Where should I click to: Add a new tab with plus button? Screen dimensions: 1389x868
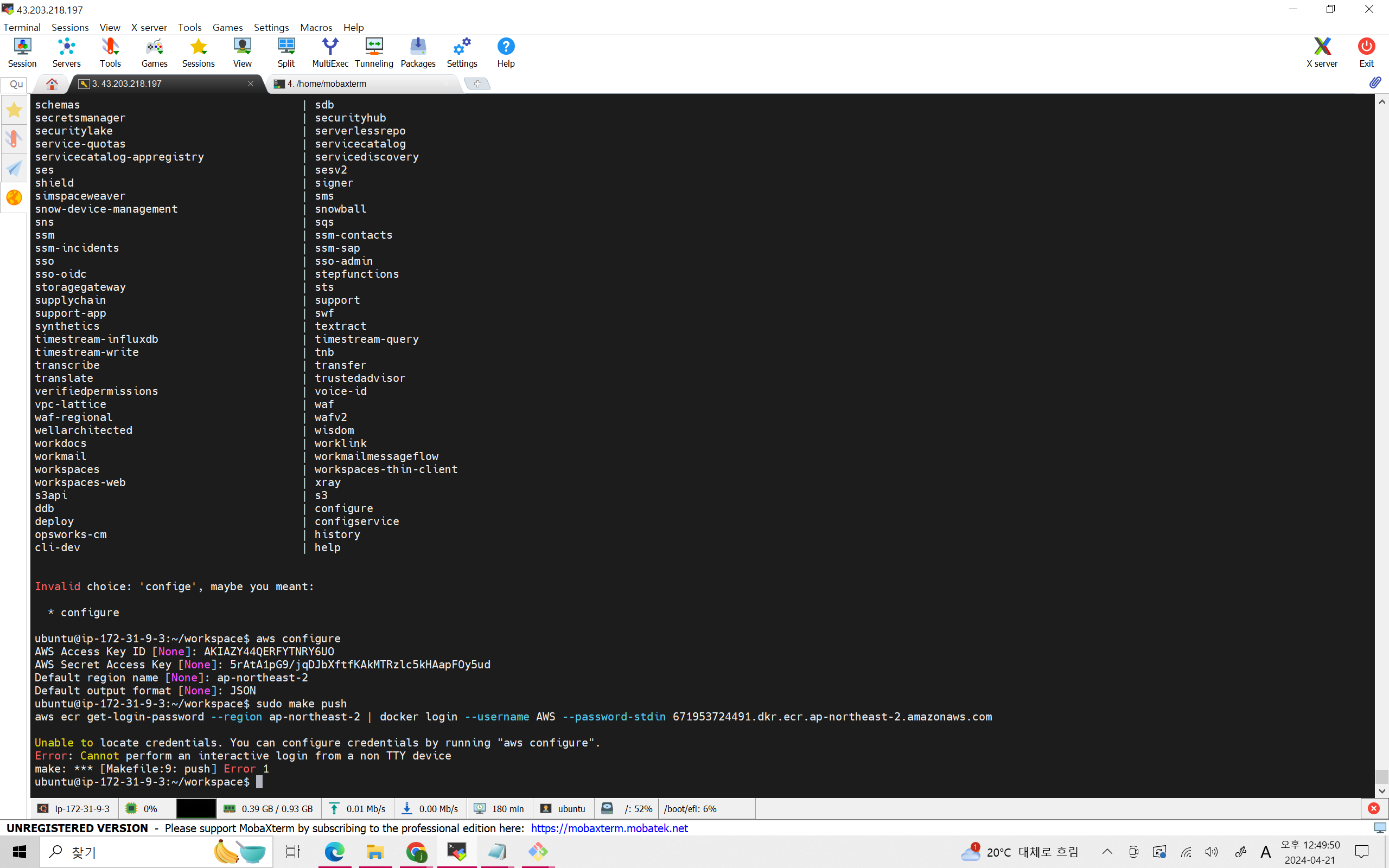pyautogui.click(x=477, y=84)
